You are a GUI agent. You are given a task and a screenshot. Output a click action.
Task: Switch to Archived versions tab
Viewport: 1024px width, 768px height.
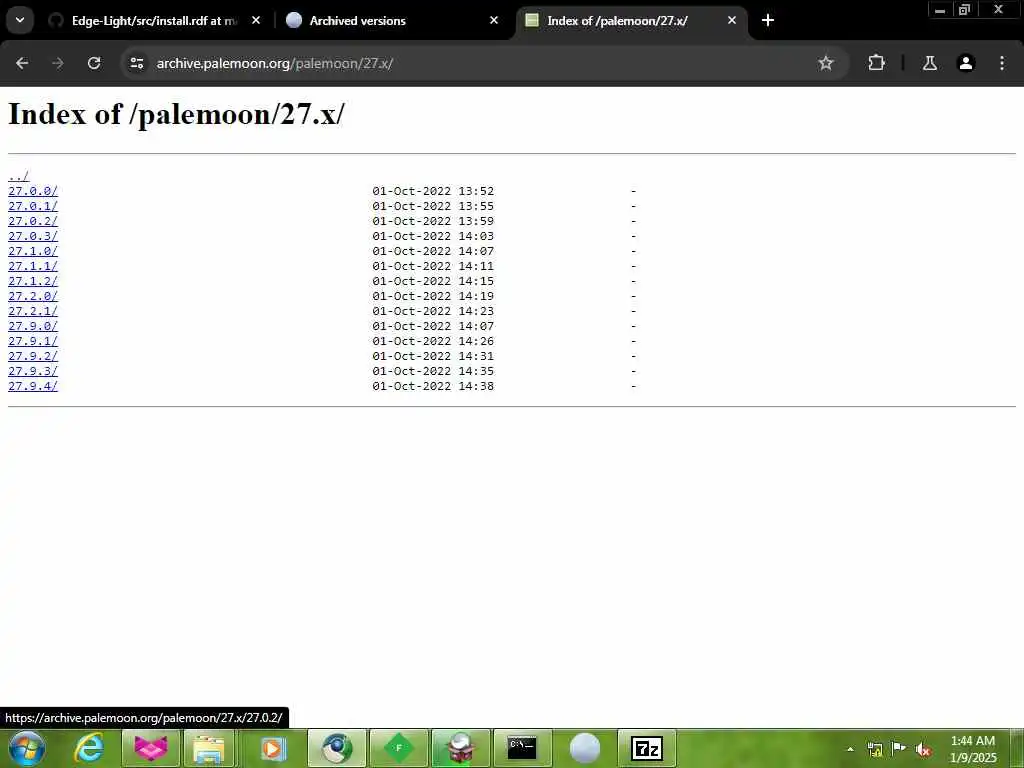[x=392, y=20]
